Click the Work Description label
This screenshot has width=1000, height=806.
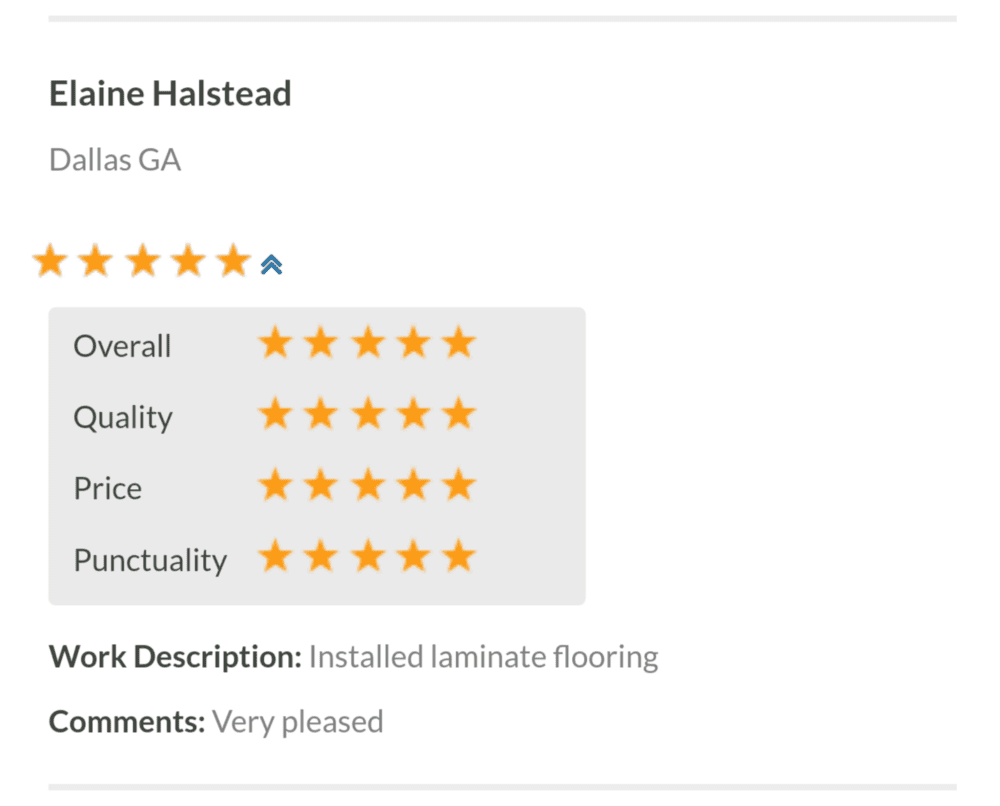tap(175, 657)
